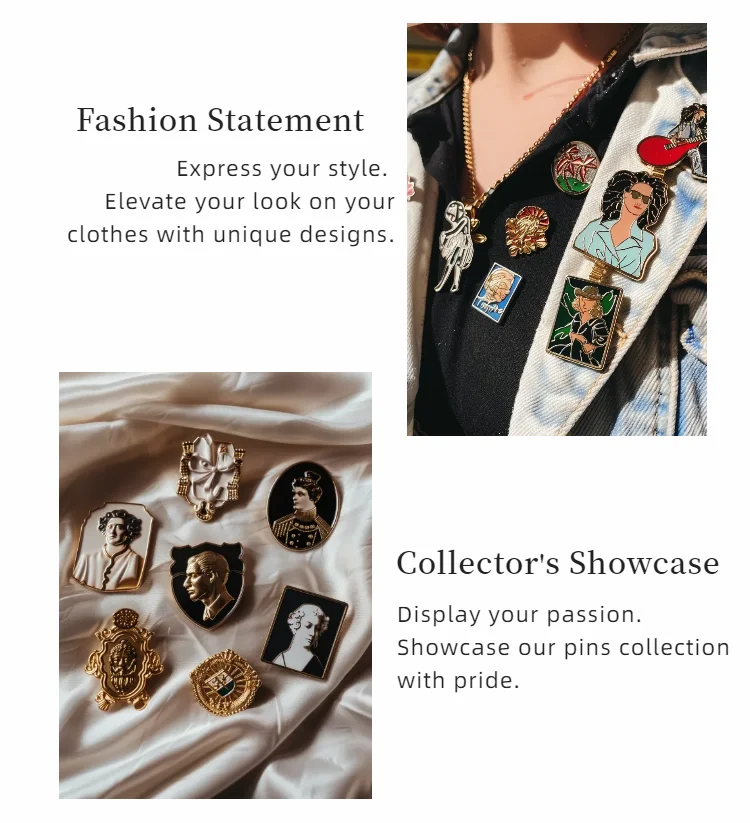
Task: Click the black rectangular white bust pin
Action: (304, 632)
